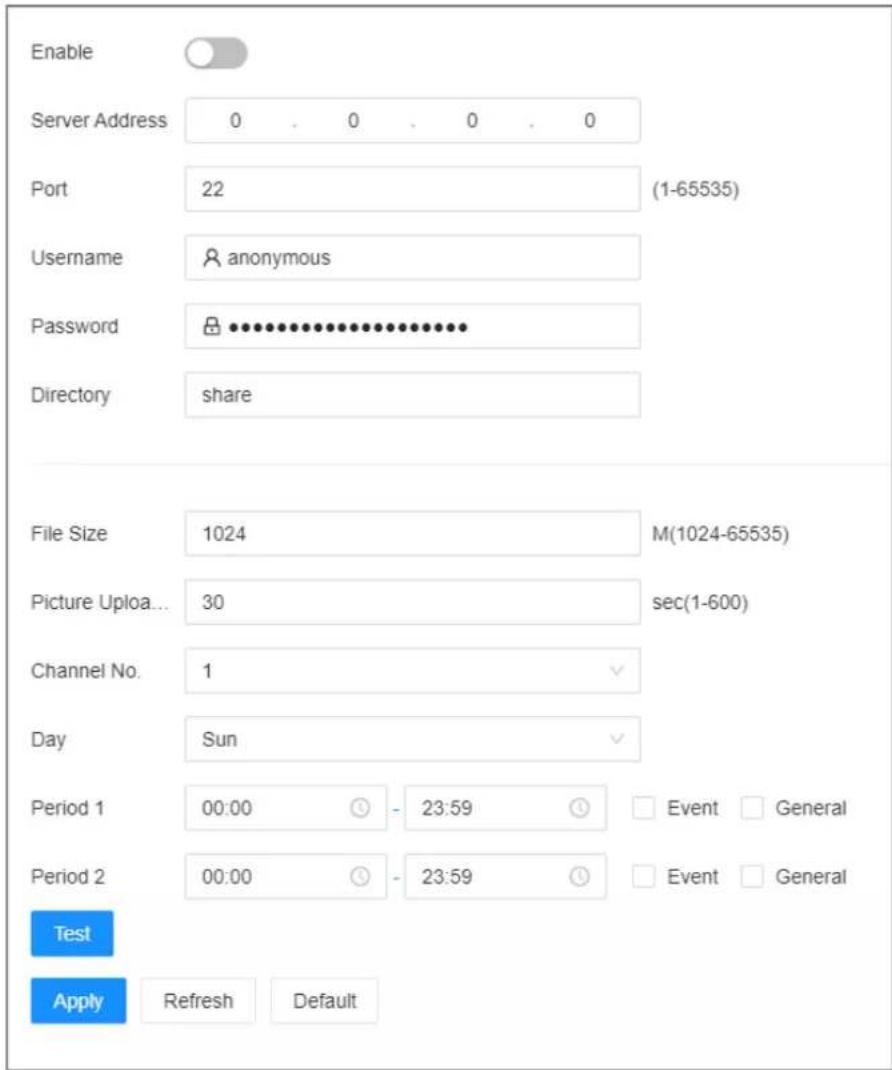Open the Channel No. dropdown
892x1070 pixels.
[x=412, y=671]
